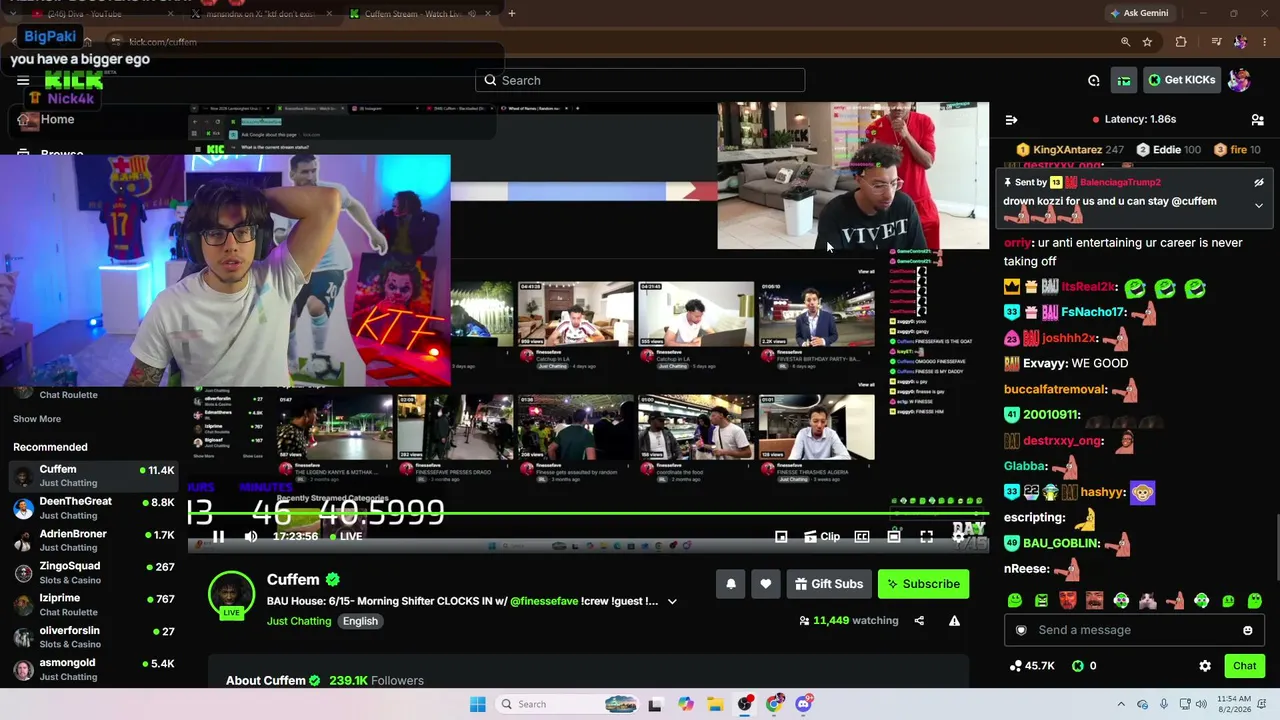1280x720 pixels.
Task: Open the Just Chatting category link under Cuffem
Action: [299, 621]
